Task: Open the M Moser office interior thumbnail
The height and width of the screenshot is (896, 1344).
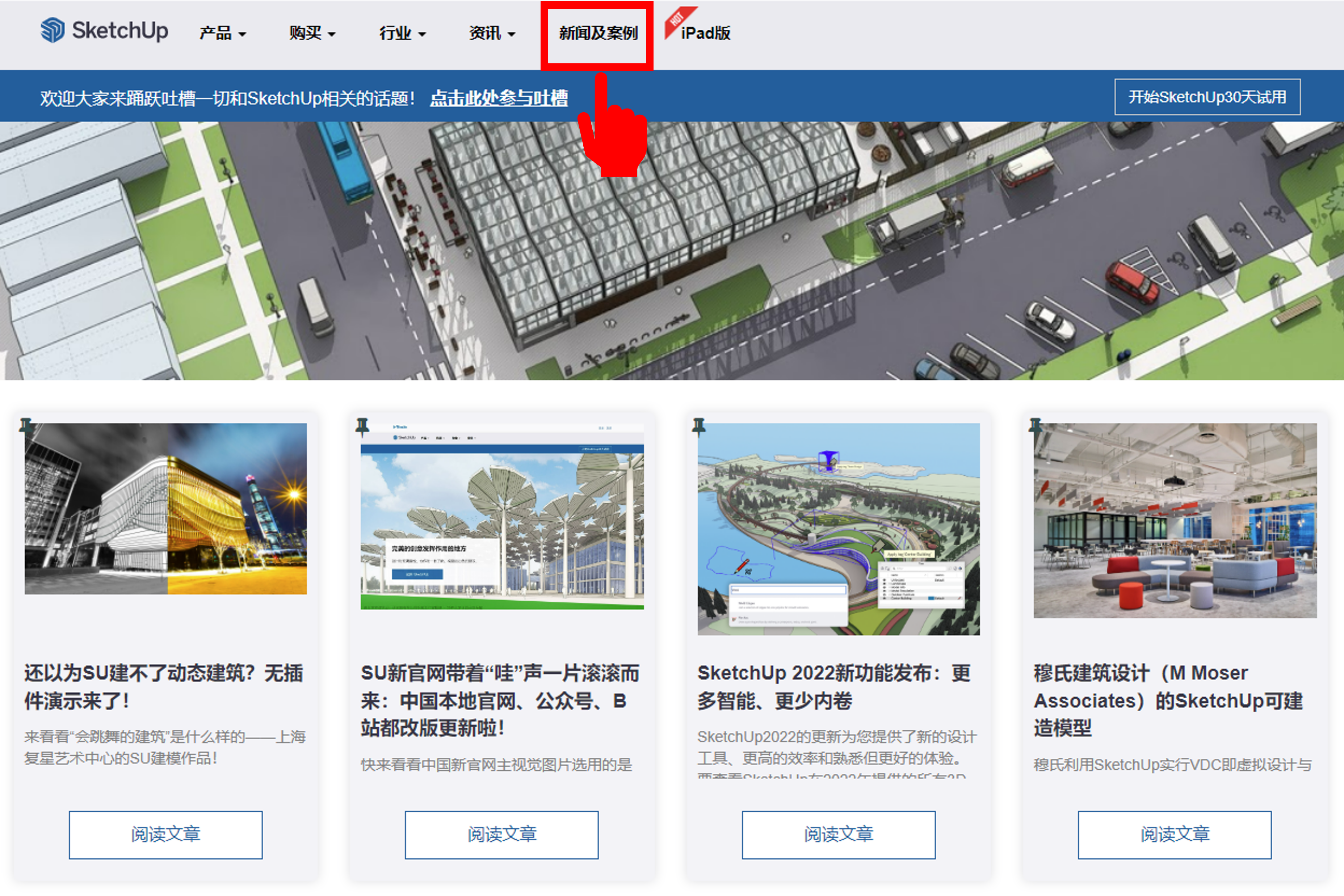Action: pyautogui.click(x=1175, y=521)
